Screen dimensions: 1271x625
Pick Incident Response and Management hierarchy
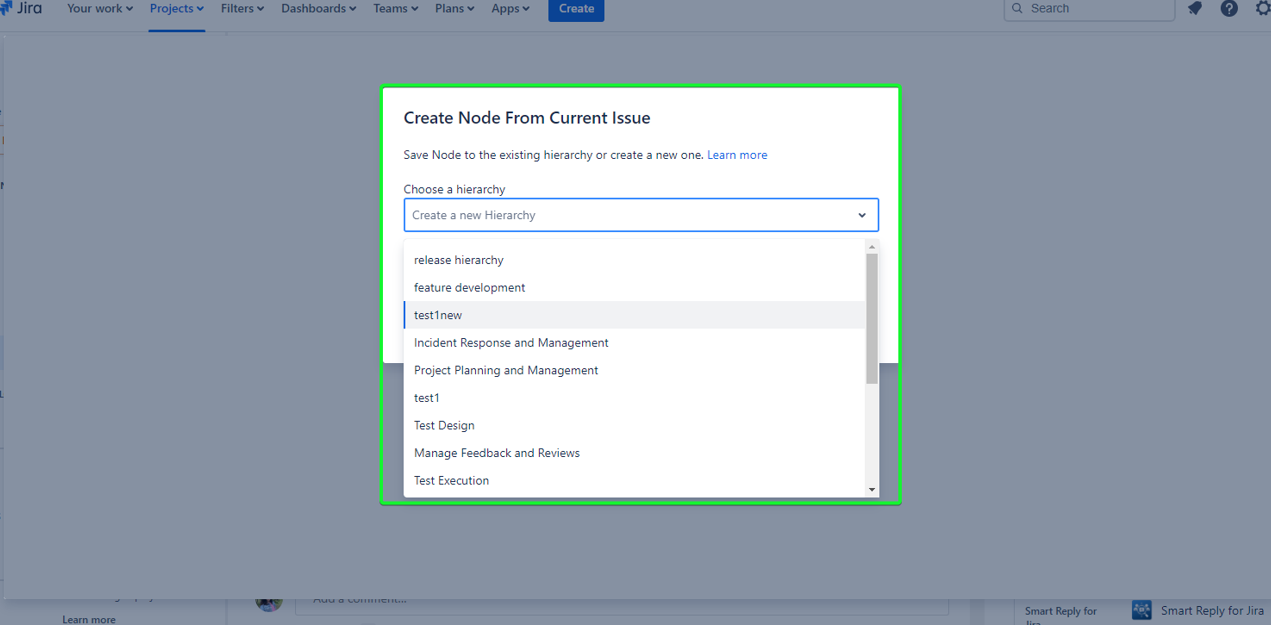coord(511,343)
